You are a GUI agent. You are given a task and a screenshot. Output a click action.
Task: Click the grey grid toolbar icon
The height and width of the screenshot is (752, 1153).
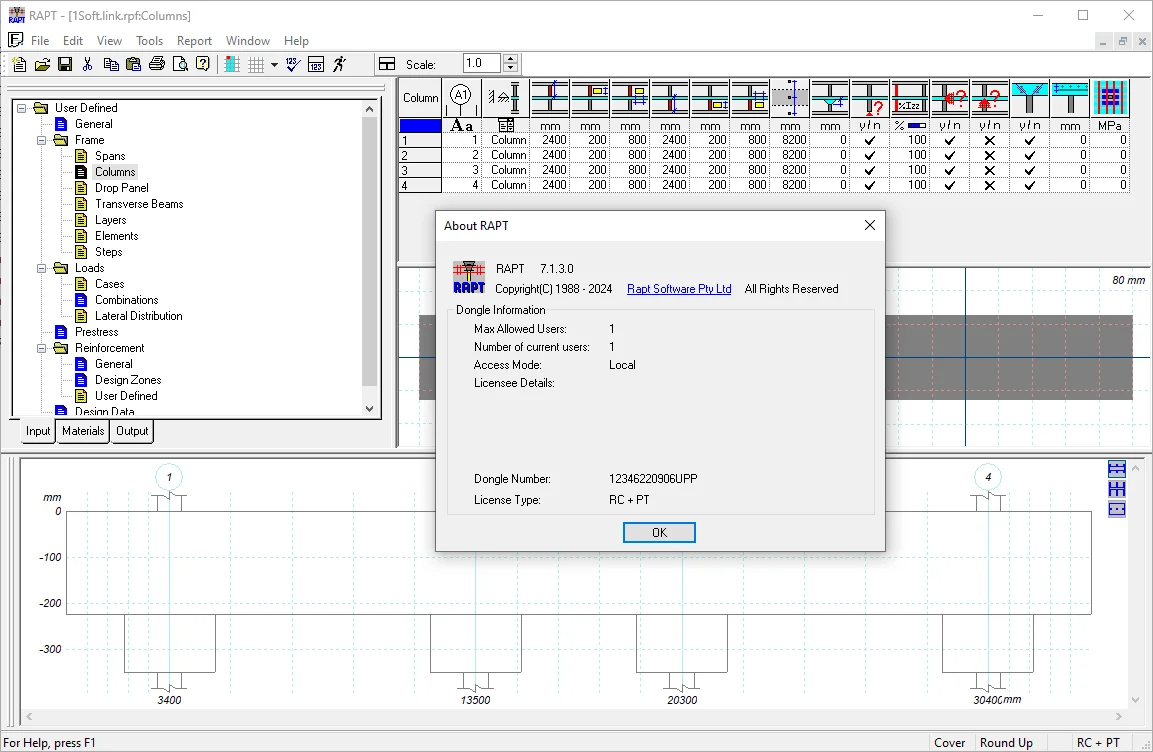(x=256, y=65)
